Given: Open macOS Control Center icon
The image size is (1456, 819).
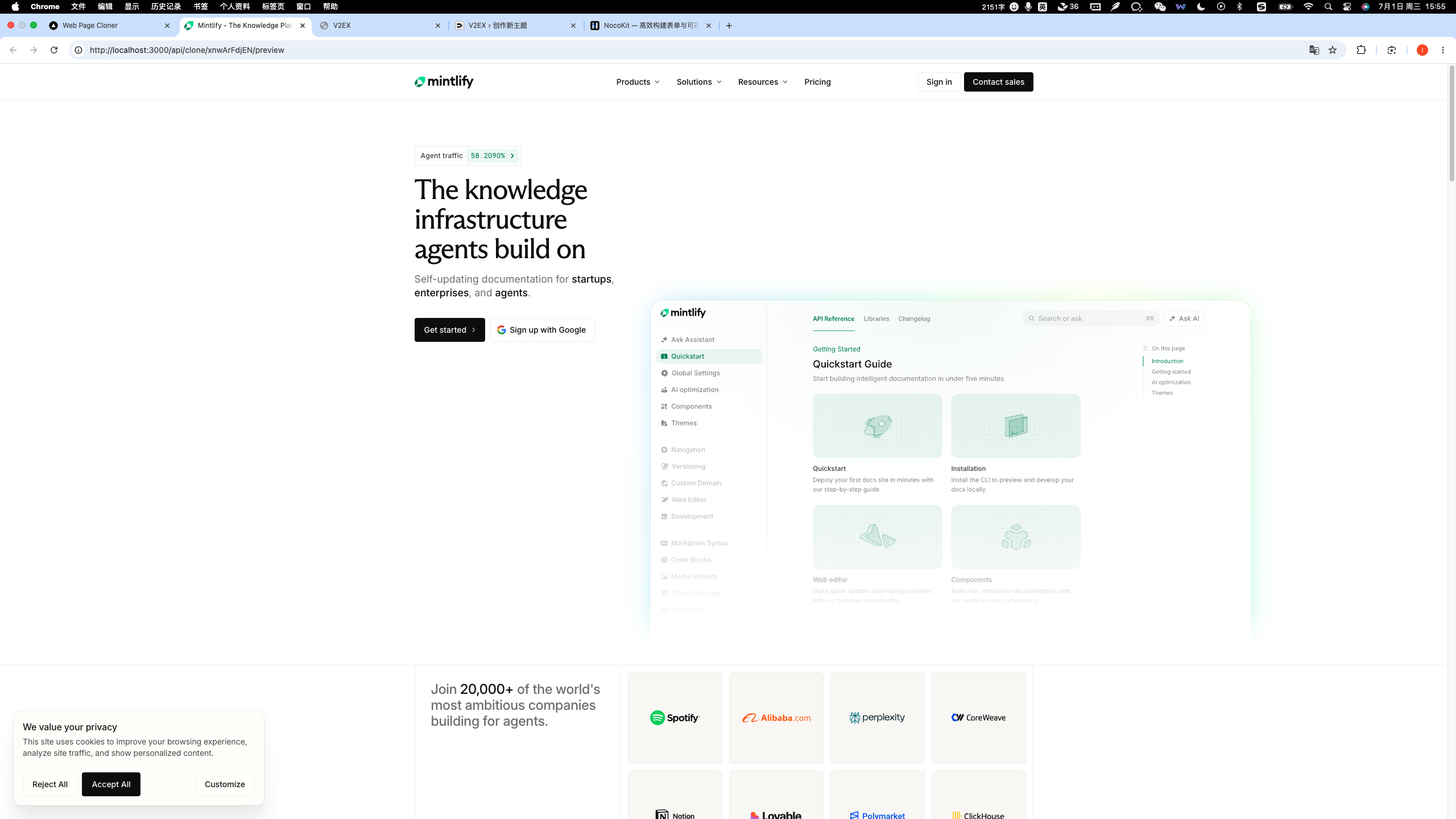Looking at the screenshot, I should 1347,7.
